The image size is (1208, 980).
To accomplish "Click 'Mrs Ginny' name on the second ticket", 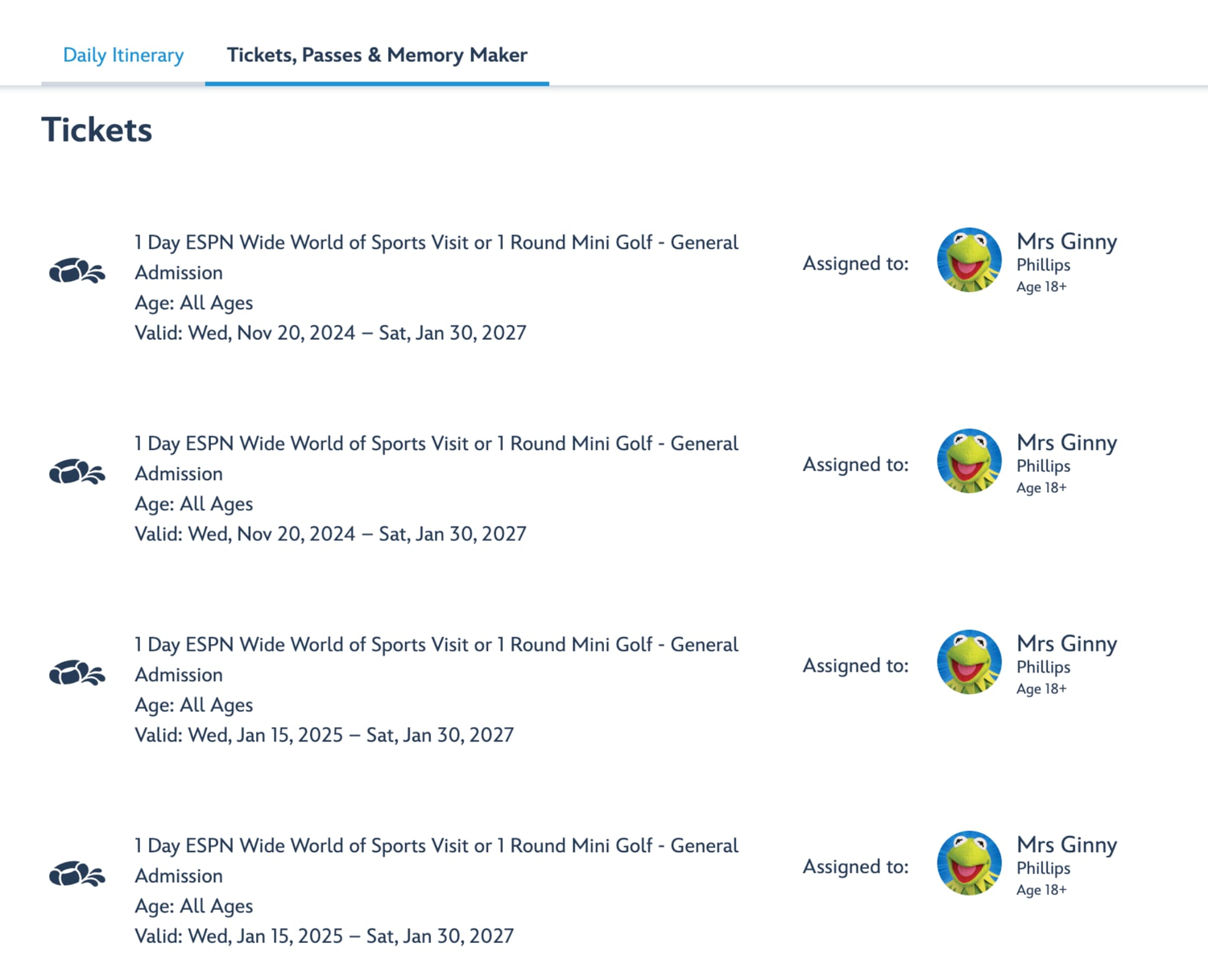I will point(1067,443).
